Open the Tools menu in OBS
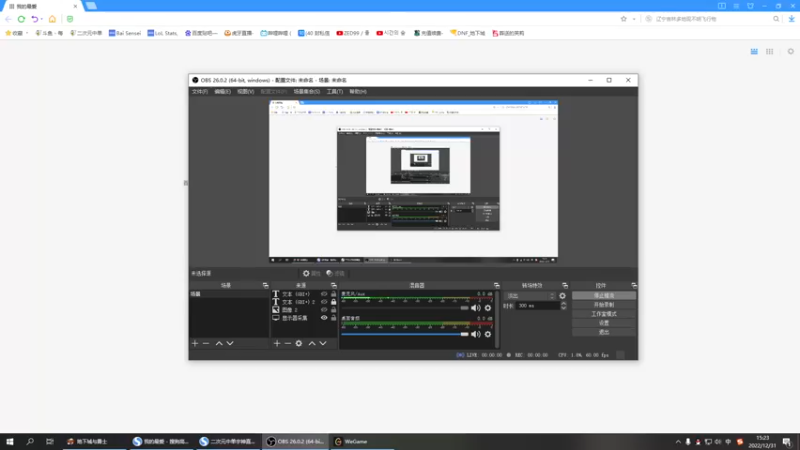Image resolution: width=800 pixels, height=450 pixels. [x=335, y=91]
